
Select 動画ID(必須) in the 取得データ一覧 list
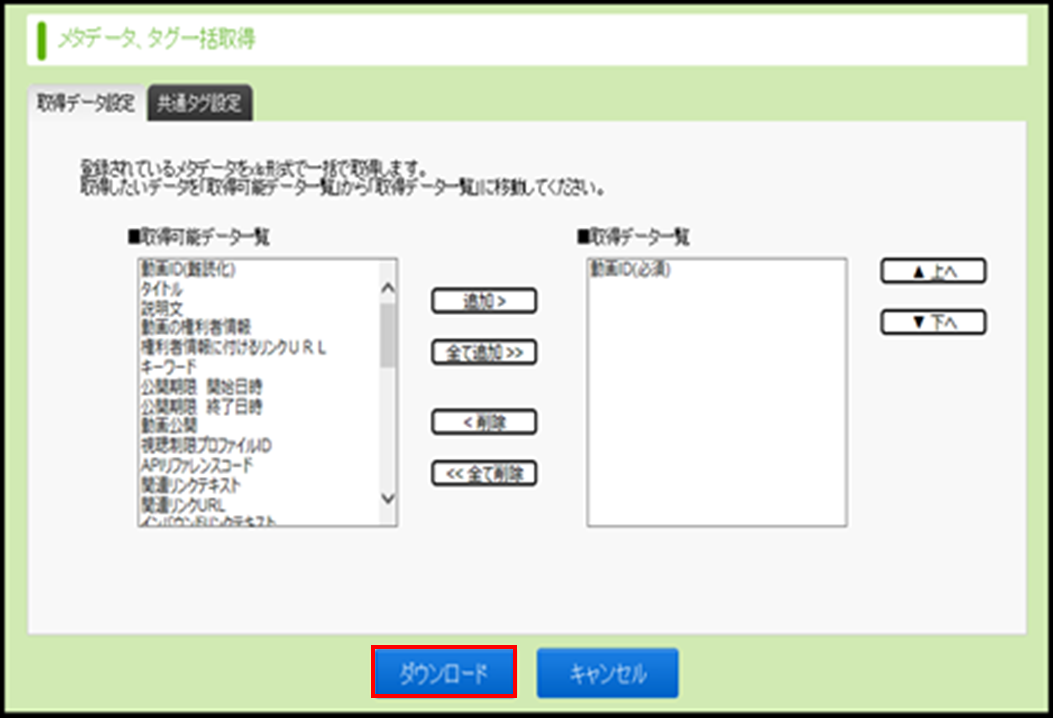point(629,269)
